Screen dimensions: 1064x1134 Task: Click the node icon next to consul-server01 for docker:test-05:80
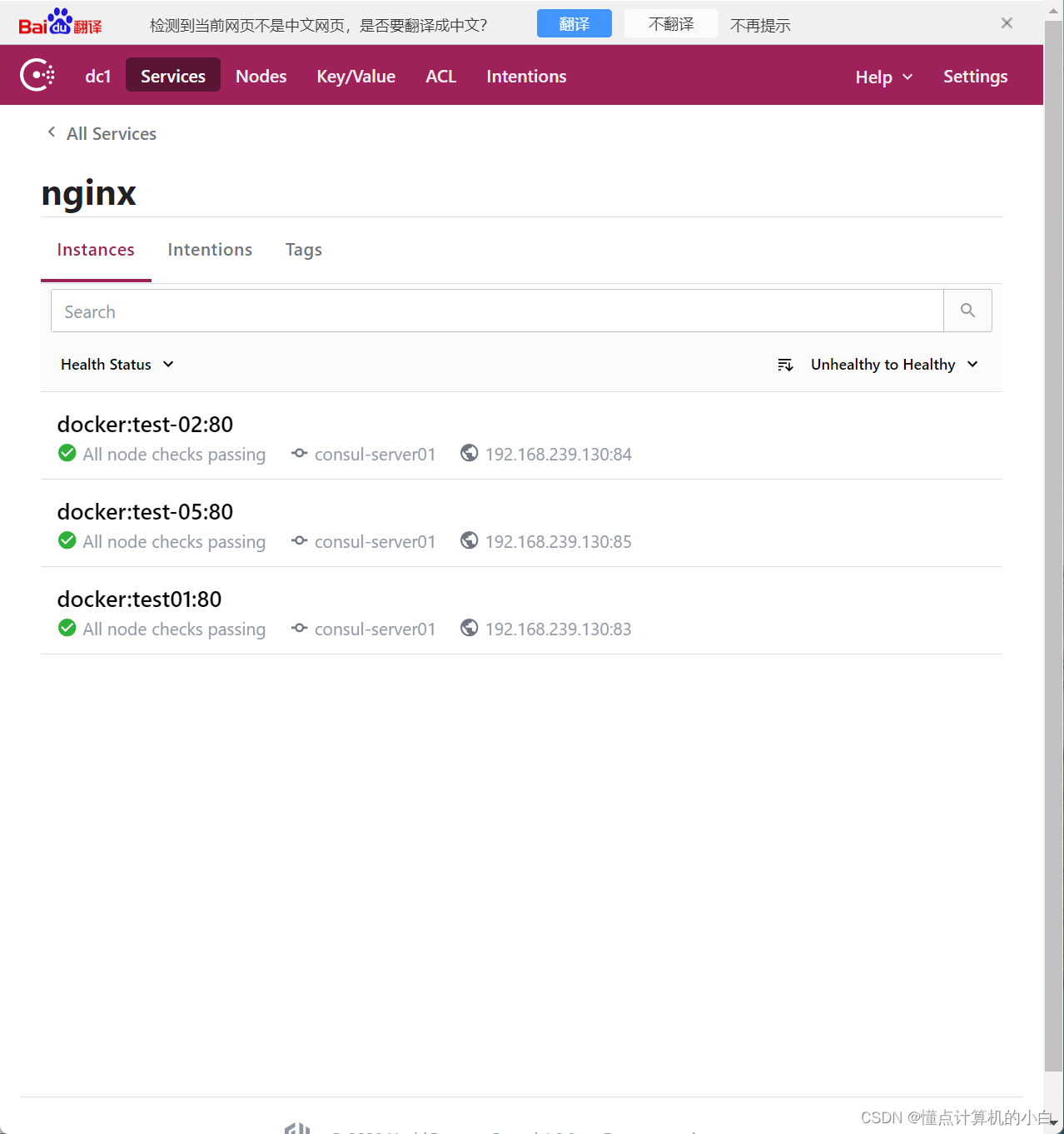pyautogui.click(x=299, y=540)
